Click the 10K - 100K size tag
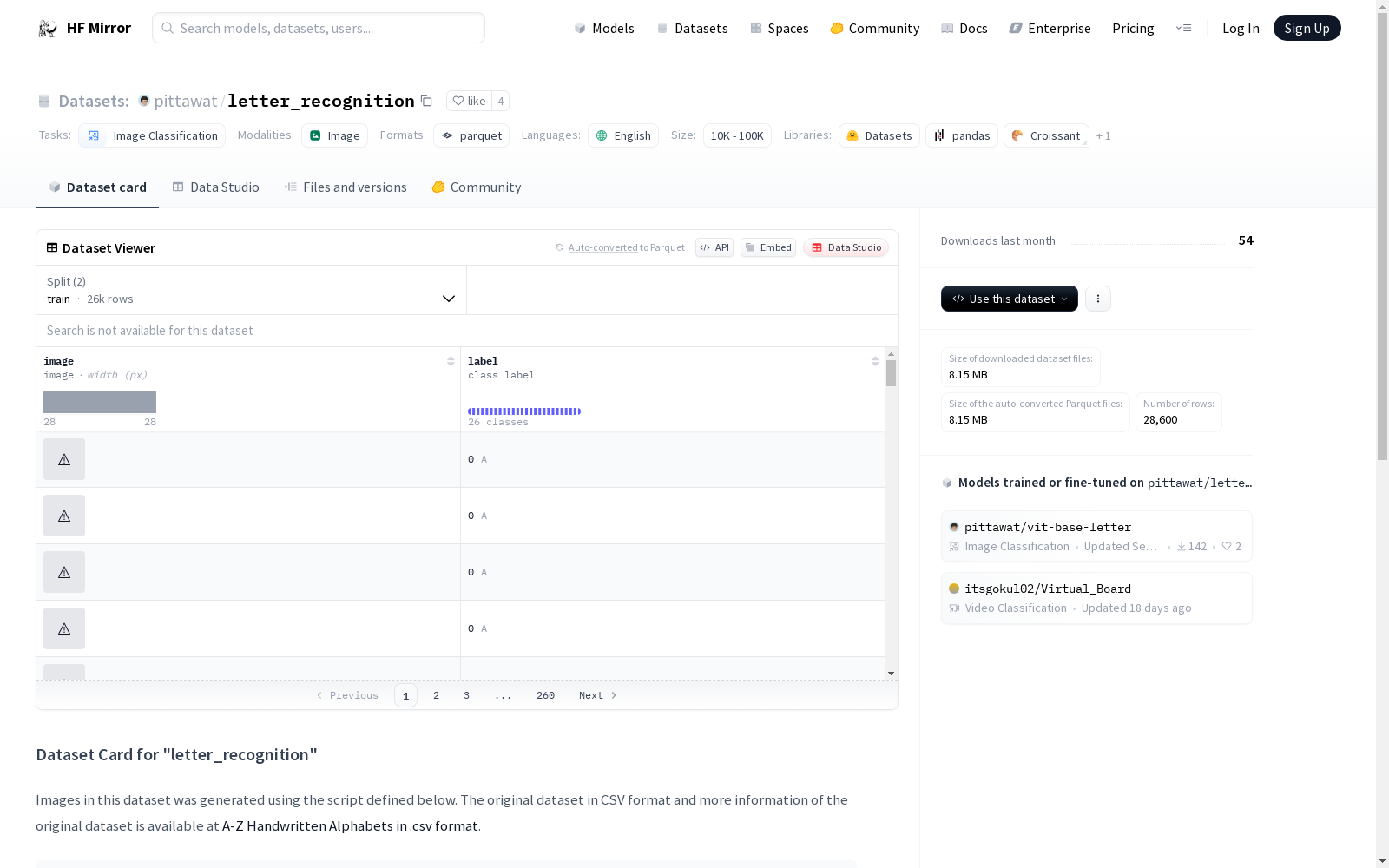The width and height of the screenshot is (1389, 868). 737,135
